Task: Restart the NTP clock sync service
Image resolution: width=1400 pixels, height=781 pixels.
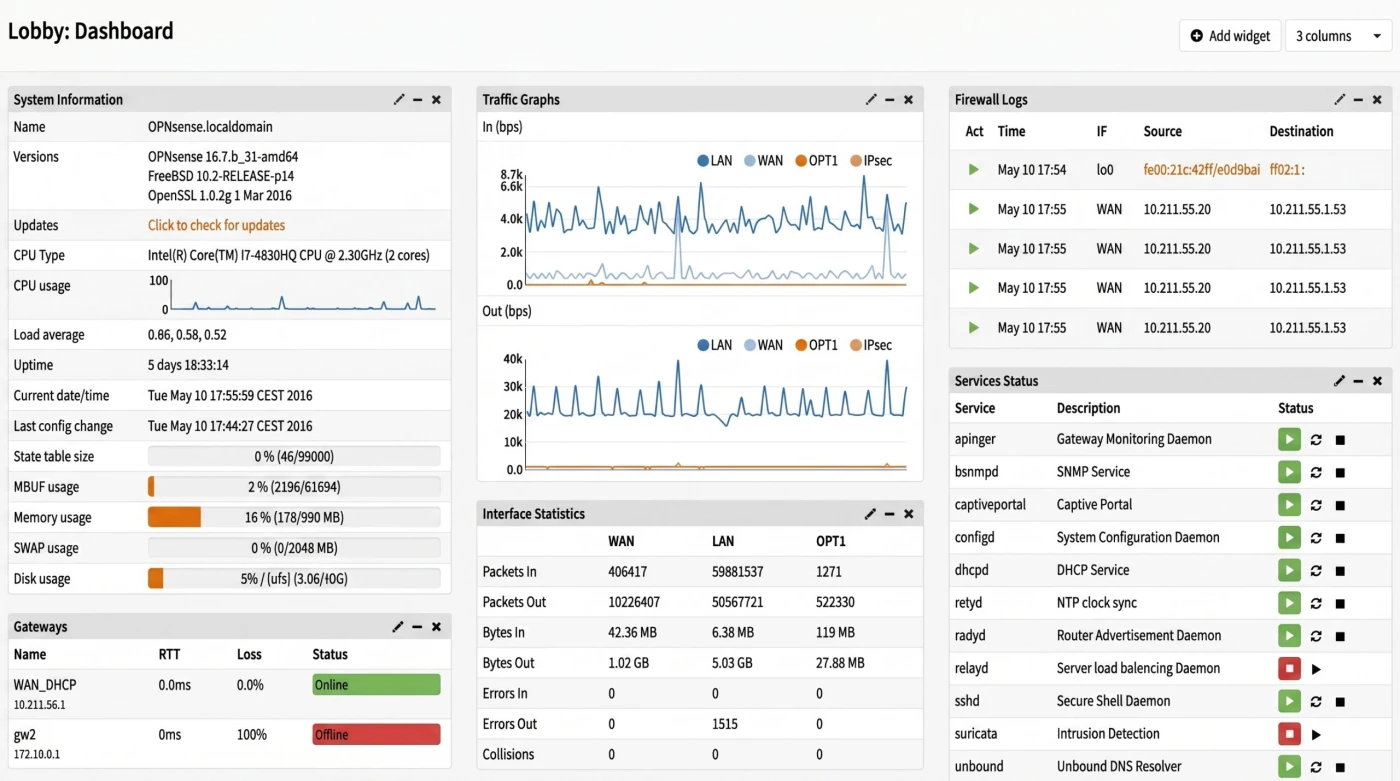Action: [x=1316, y=603]
